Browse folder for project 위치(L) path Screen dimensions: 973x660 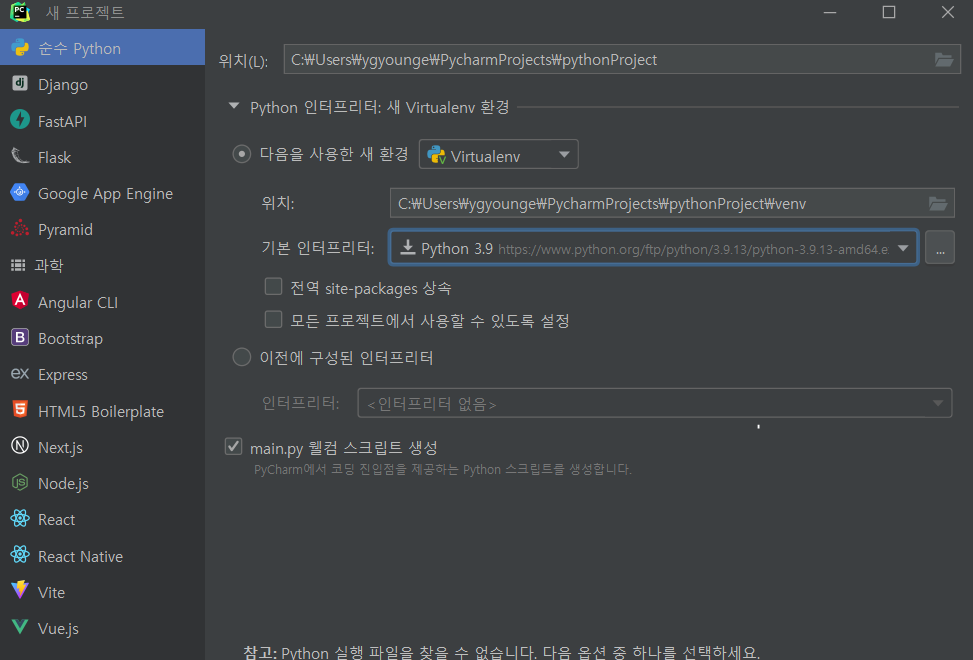[944, 60]
